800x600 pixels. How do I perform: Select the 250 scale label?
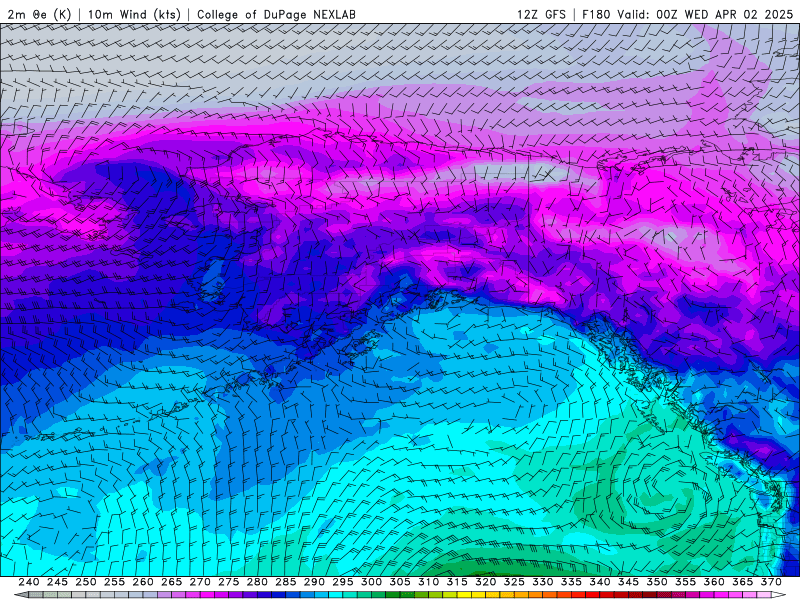86,582
